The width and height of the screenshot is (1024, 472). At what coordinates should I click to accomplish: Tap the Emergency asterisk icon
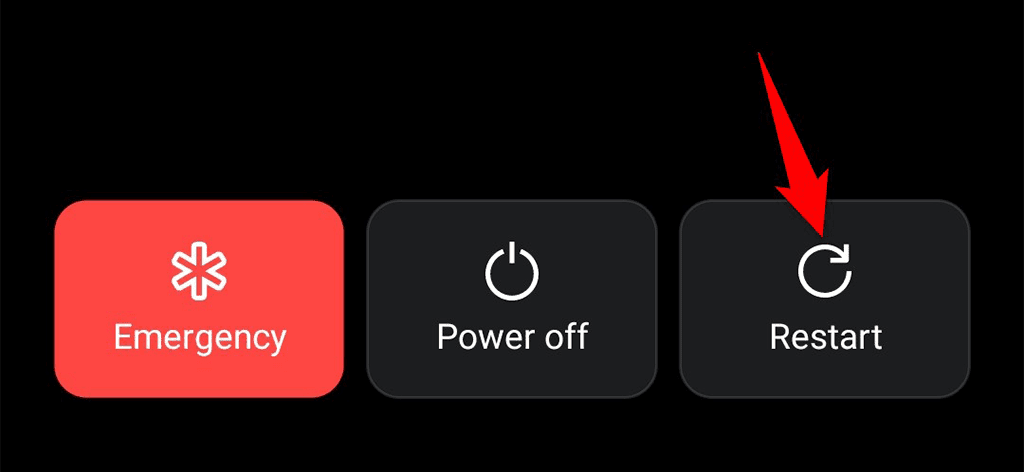click(199, 271)
